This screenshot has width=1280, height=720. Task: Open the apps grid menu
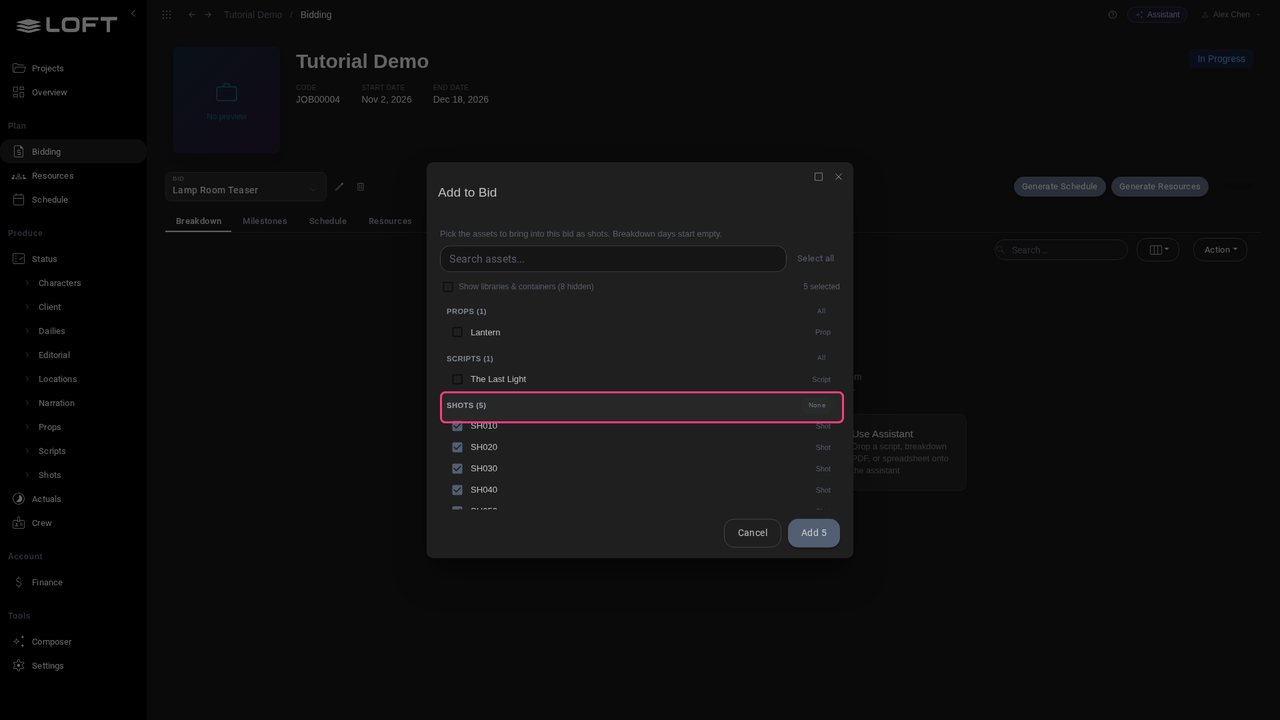166,15
